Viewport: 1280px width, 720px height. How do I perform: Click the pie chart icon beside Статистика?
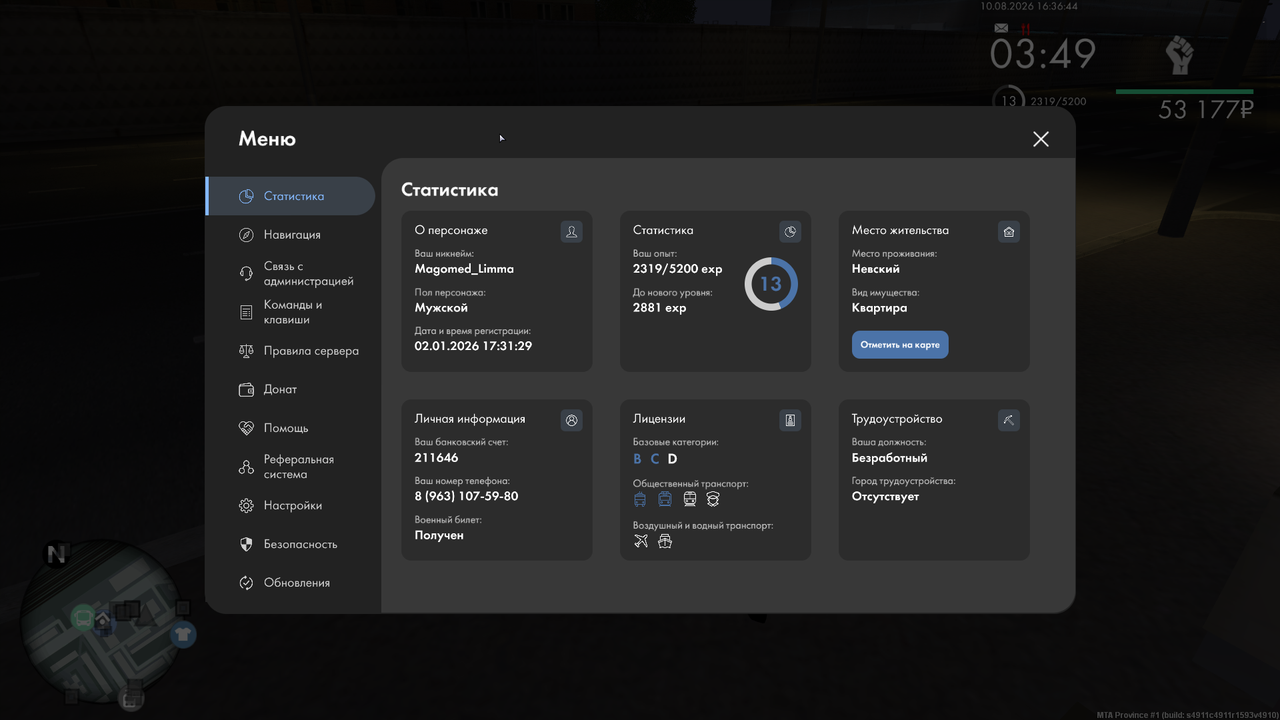246,196
